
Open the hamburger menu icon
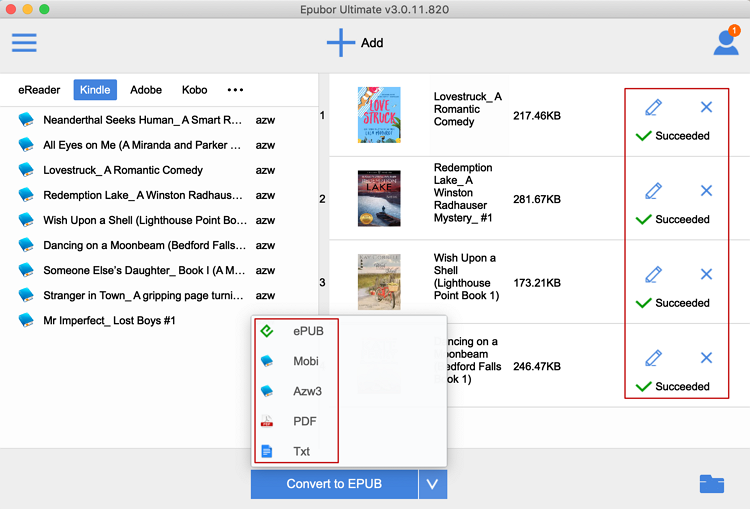tap(24, 43)
